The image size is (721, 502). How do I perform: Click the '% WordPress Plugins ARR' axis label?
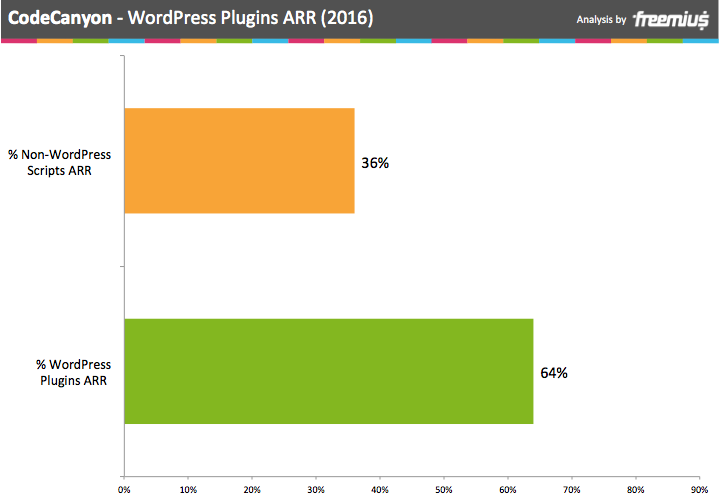point(74,372)
